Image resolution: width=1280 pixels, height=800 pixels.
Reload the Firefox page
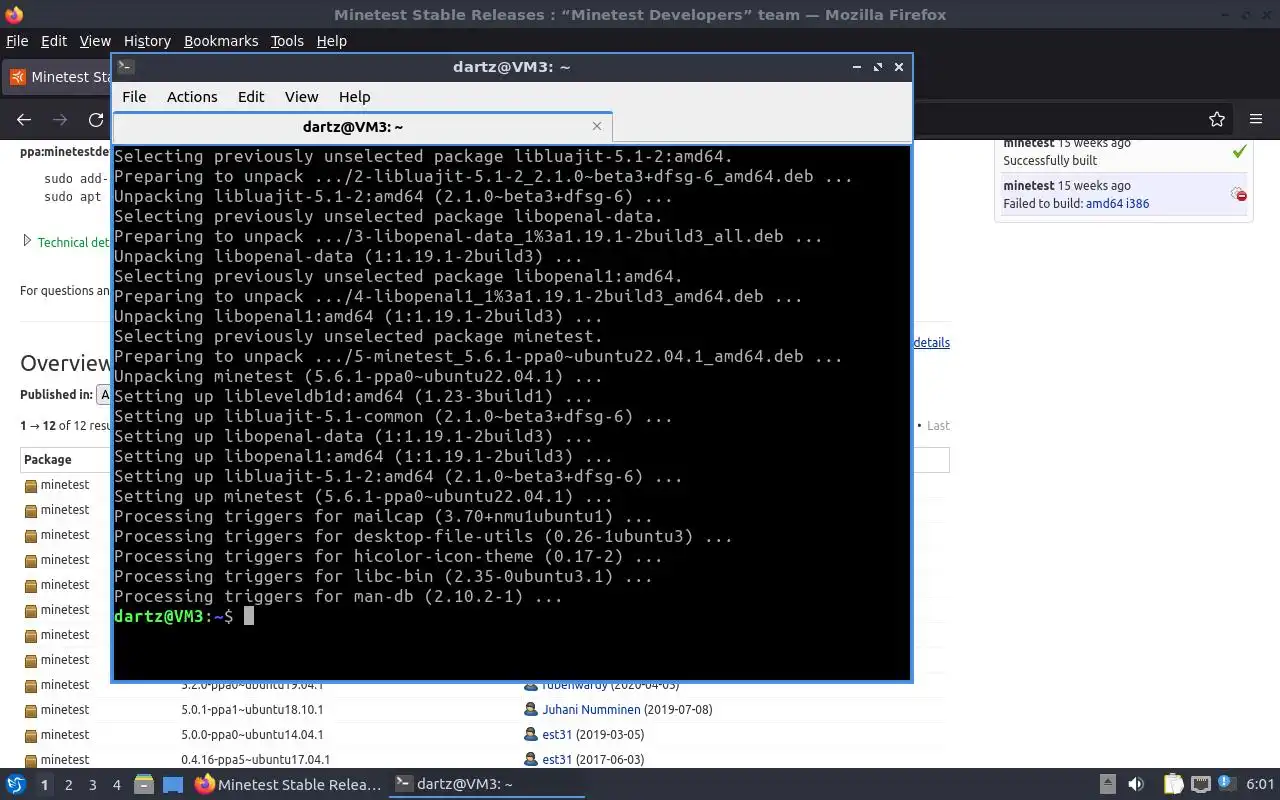point(96,119)
